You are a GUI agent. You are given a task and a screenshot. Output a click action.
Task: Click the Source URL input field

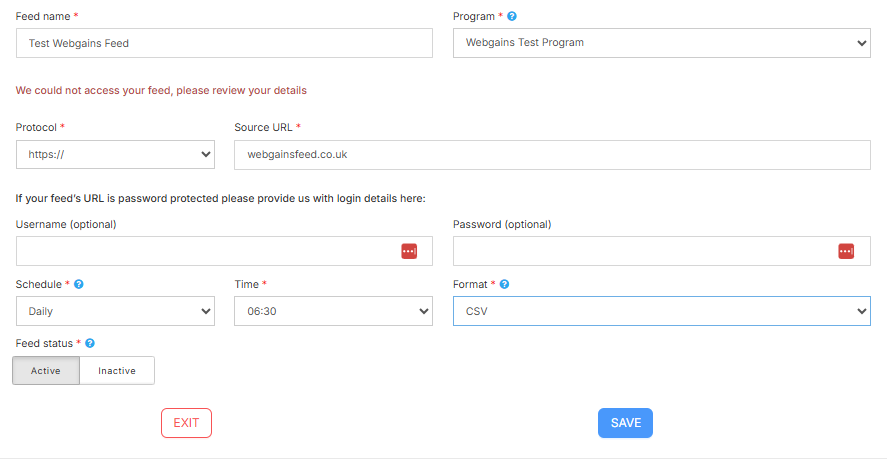pos(552,155)
